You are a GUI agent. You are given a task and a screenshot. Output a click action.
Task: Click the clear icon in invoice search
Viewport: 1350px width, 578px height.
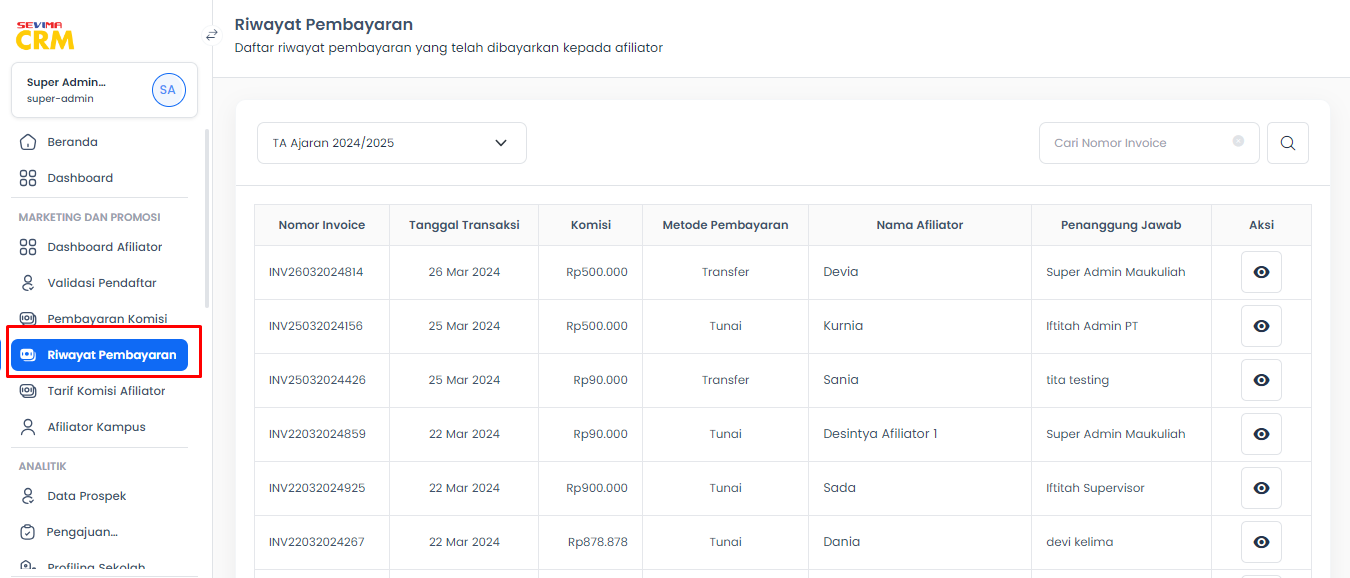(x=1238, y=142)
